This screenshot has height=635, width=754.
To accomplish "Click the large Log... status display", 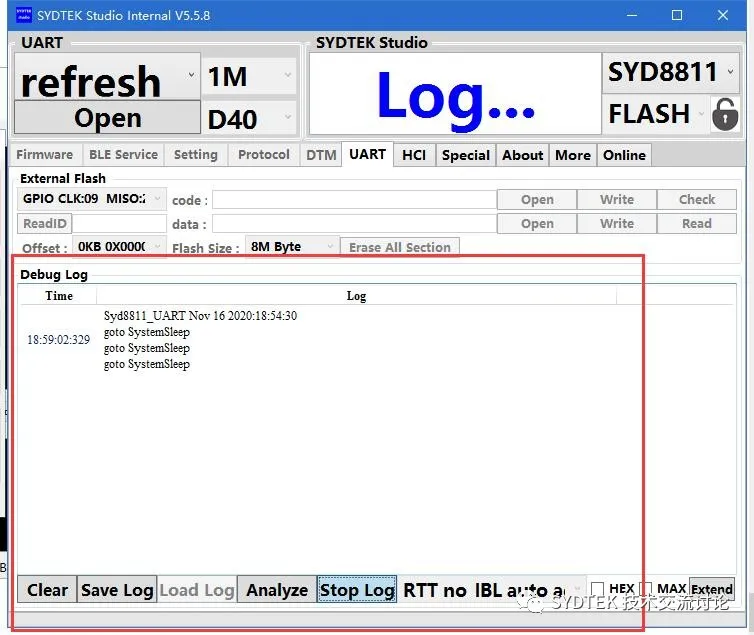I will point(455,94).
